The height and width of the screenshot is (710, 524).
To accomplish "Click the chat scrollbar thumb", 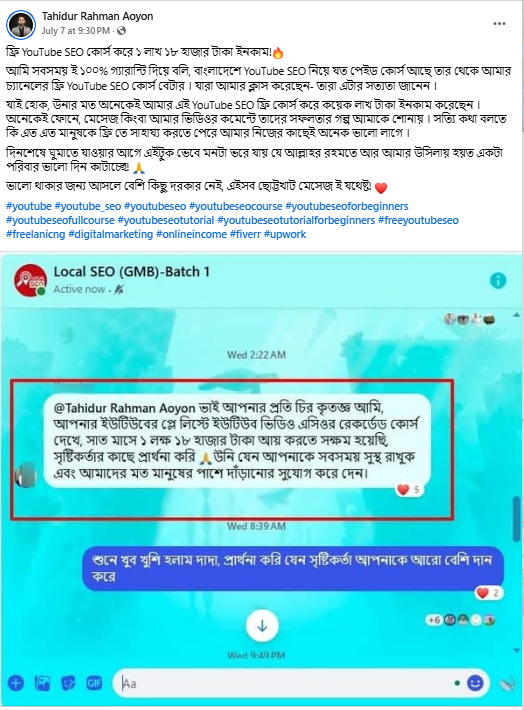I will point(517,519).
